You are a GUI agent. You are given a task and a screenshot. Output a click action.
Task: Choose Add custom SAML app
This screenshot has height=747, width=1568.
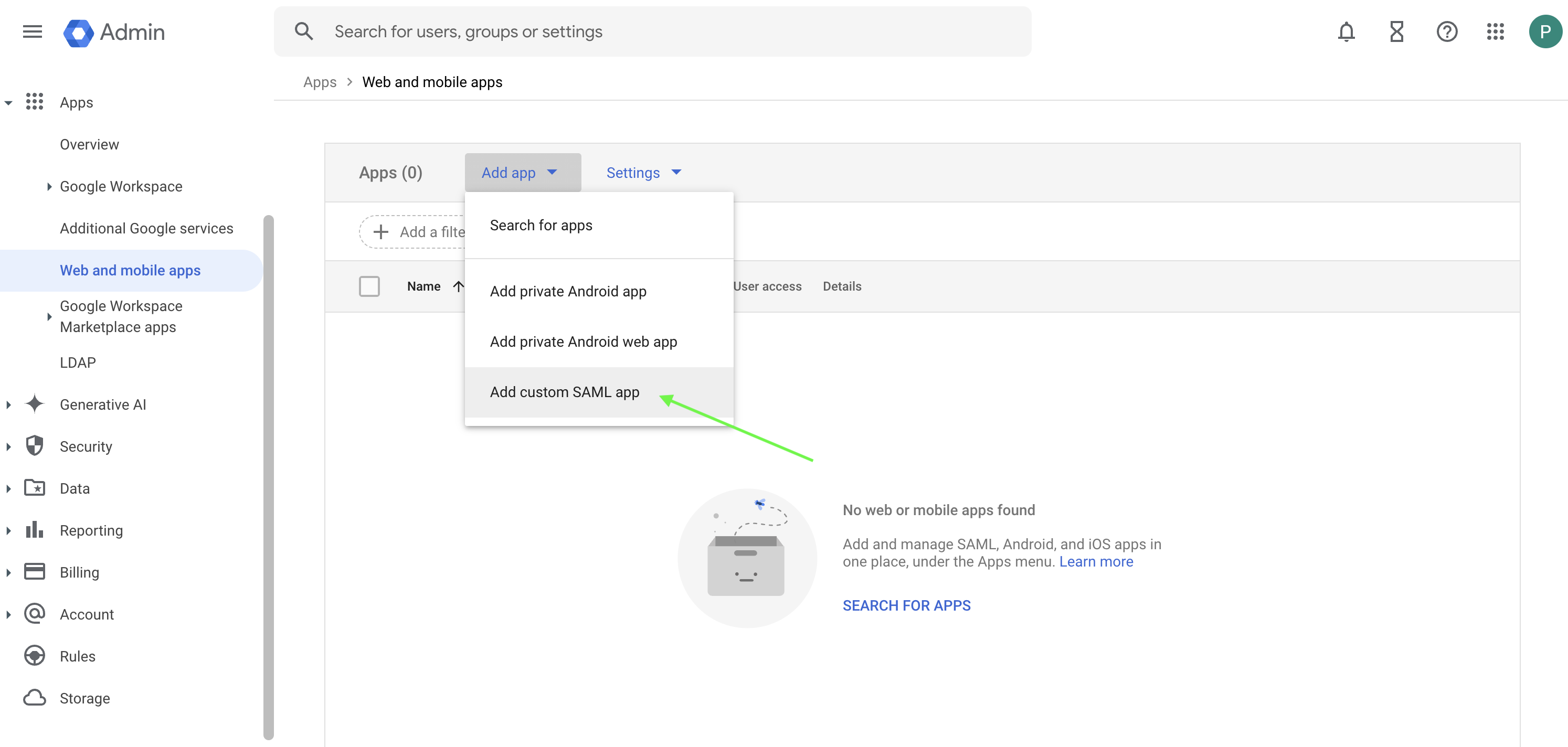(x=564, y=392)
